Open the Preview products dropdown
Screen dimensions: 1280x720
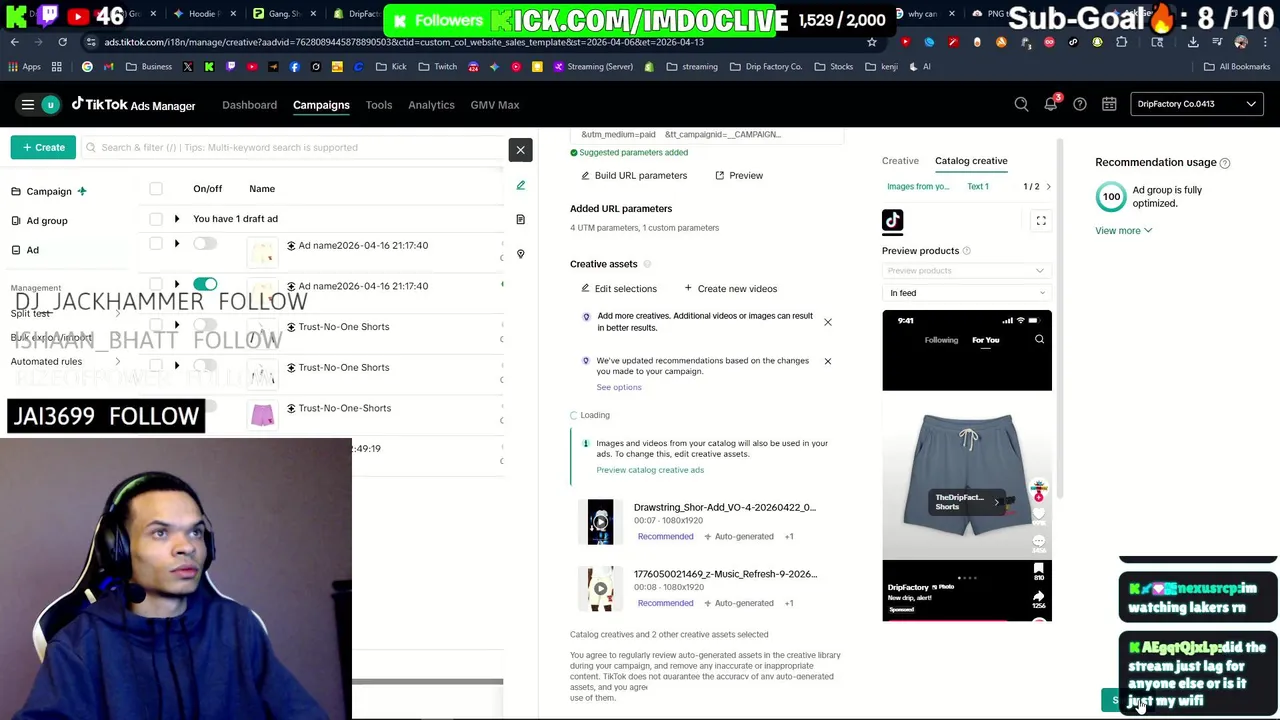(966, 271)
